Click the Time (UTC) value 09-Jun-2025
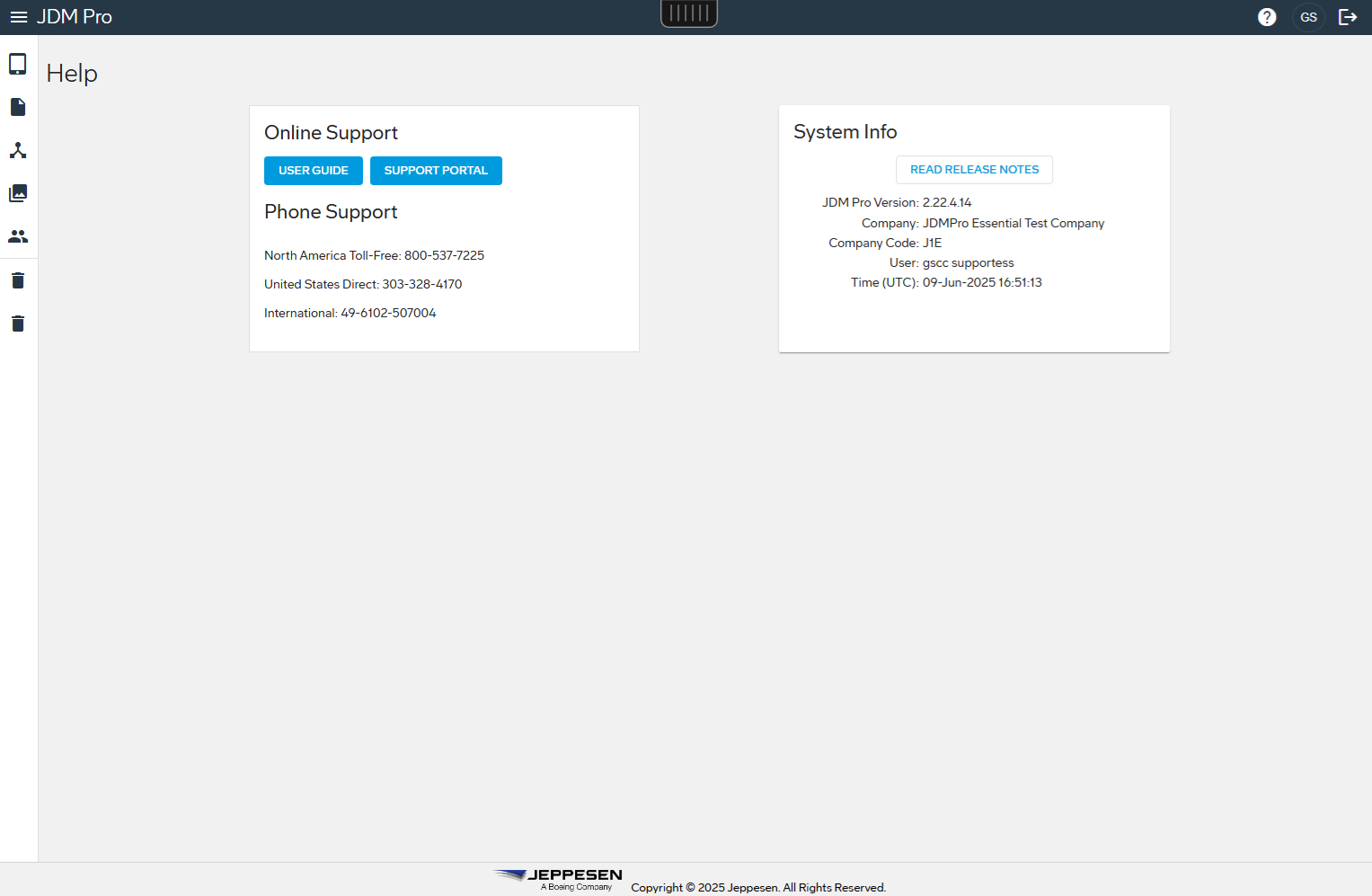The height and width of the screenshot is (896, 1372). (x=982, y=282)
